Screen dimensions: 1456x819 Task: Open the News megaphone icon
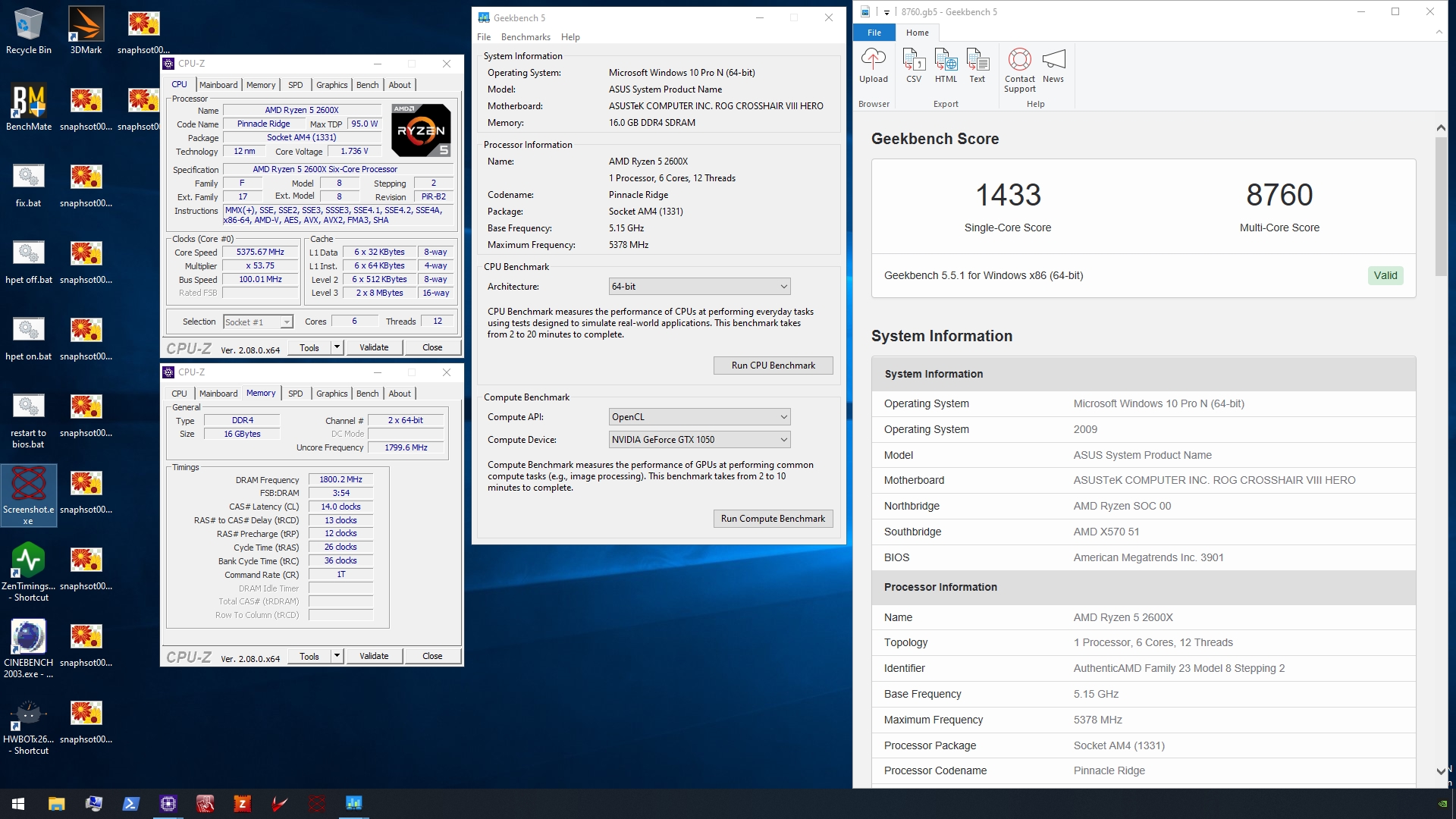click(1053, 65)
